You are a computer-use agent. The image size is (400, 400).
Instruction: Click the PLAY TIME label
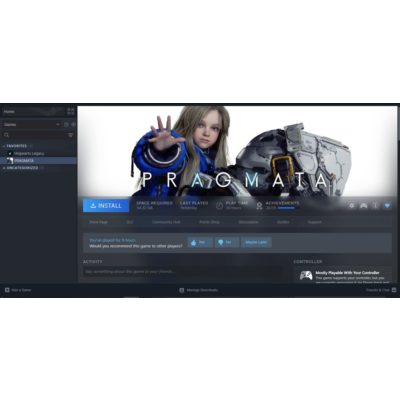[237, 203]
